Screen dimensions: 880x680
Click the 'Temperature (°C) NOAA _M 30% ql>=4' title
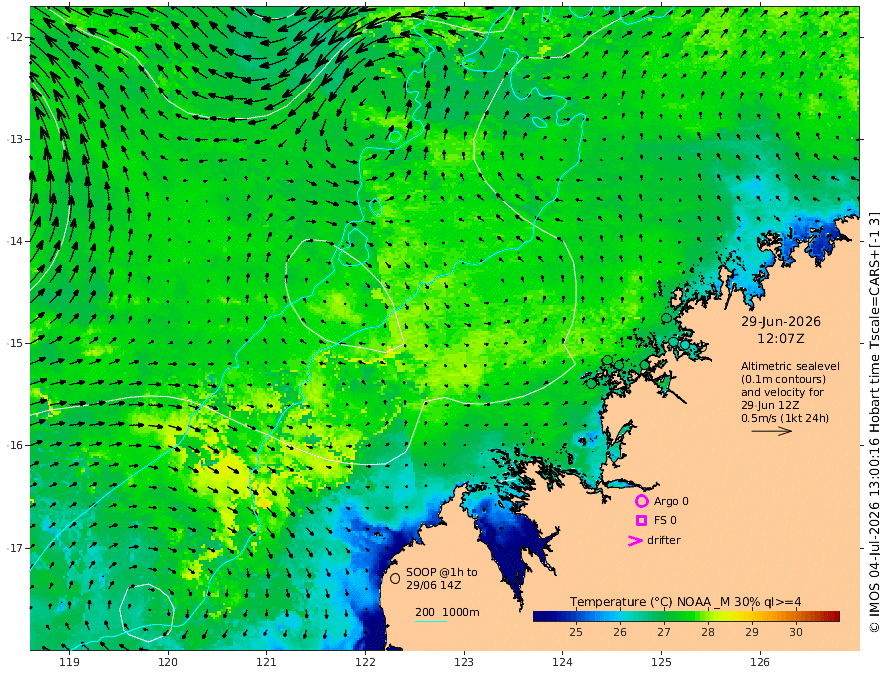[686, 602]
